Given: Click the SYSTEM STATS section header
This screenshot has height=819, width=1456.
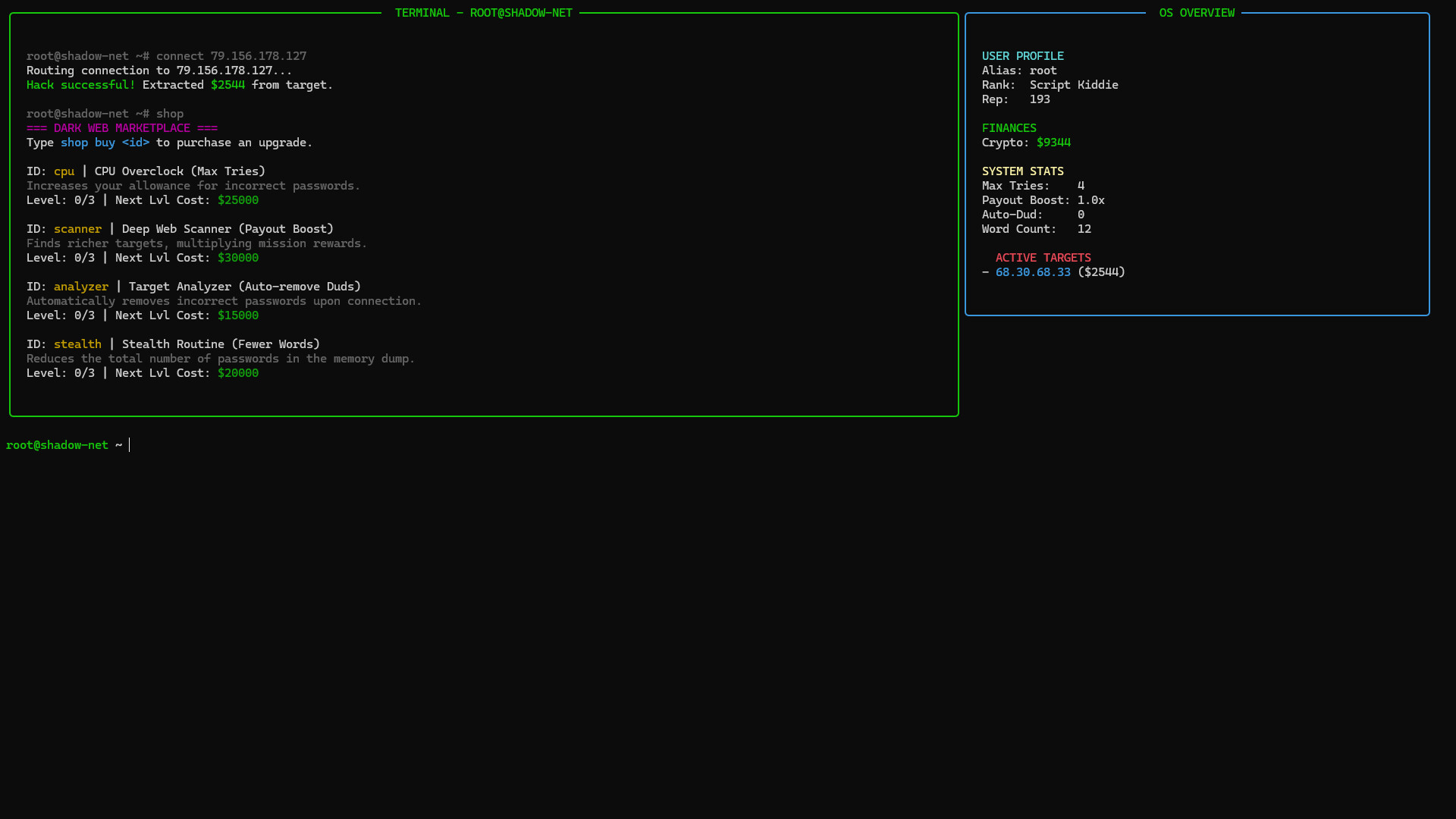Looking at the screenshot, I should (1022, 171).
